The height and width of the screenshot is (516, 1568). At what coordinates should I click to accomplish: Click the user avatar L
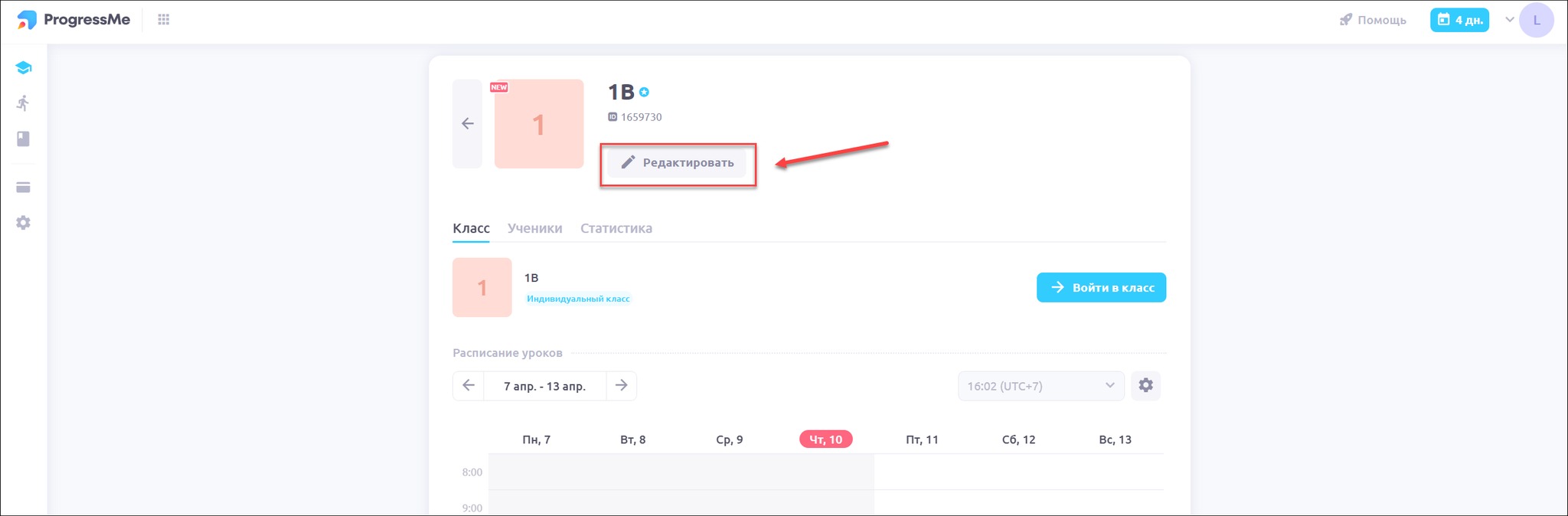click(1536, 21)
